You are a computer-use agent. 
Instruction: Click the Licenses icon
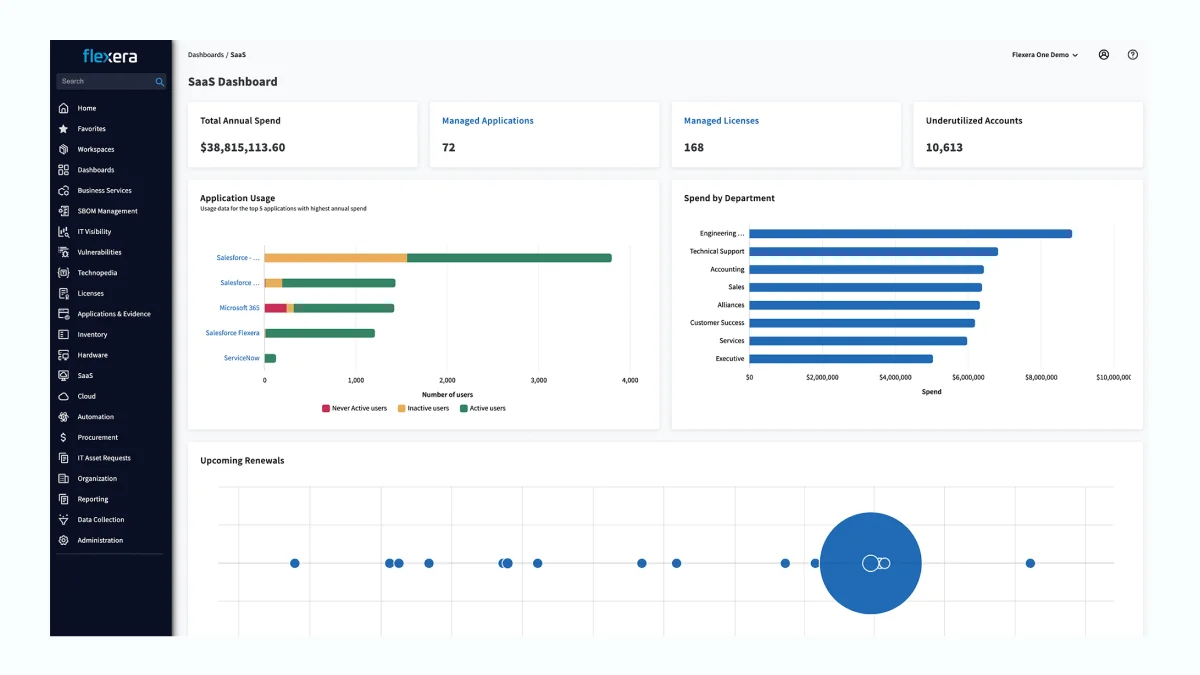64,293
